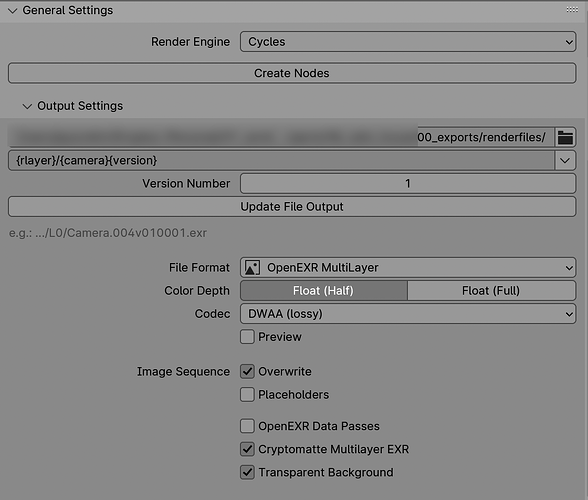Click the OpenEXR MultiLayer image icon
This screenshot has height=500, width=588.
tap(252, 267)
